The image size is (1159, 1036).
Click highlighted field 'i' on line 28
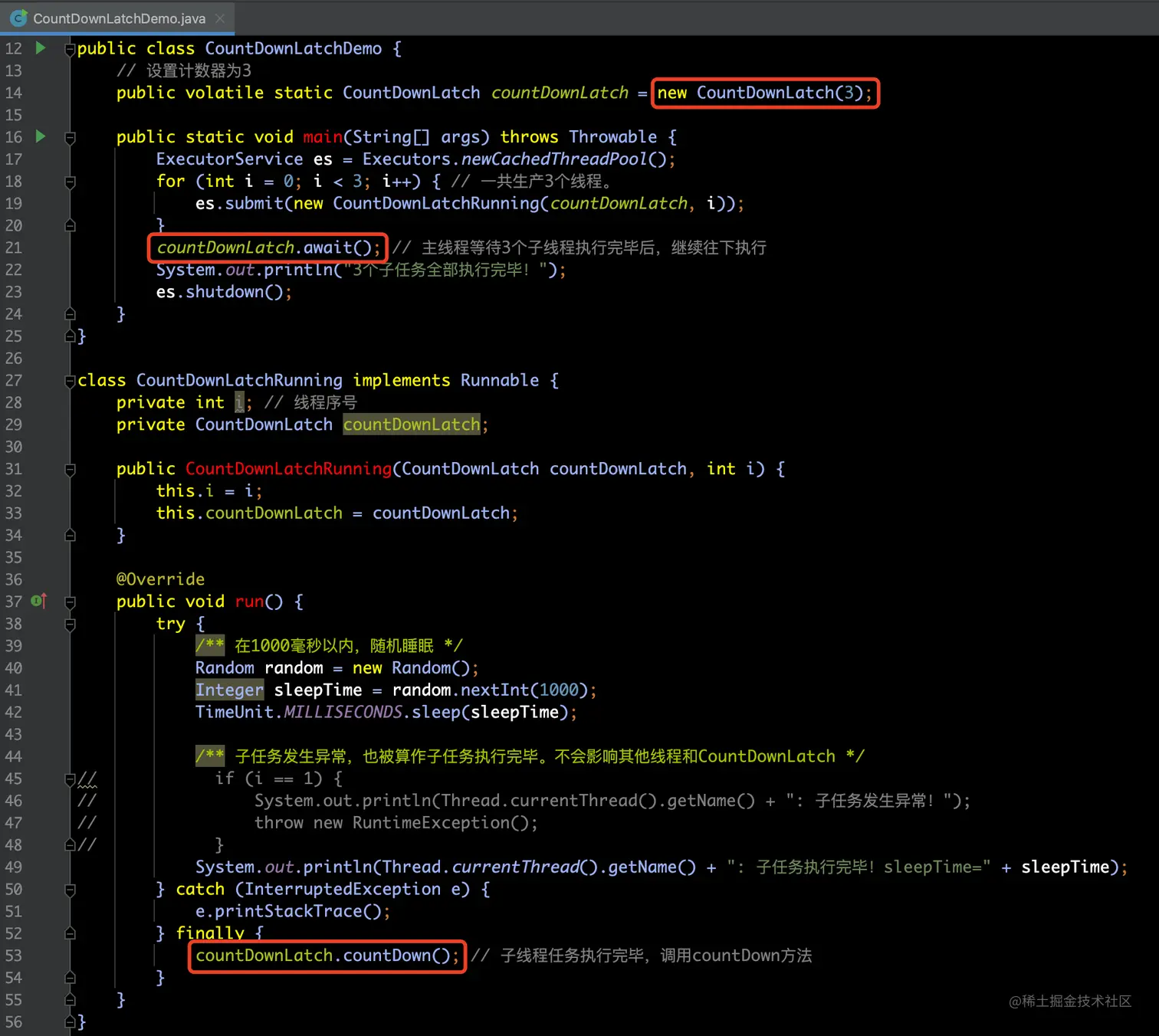tap(239, 402)
